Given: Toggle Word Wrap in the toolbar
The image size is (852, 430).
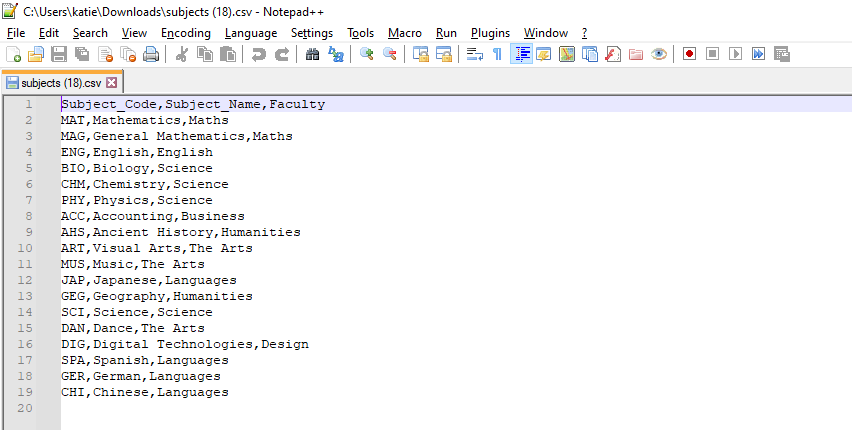Looking at the screenshot, I should (475, 54).
